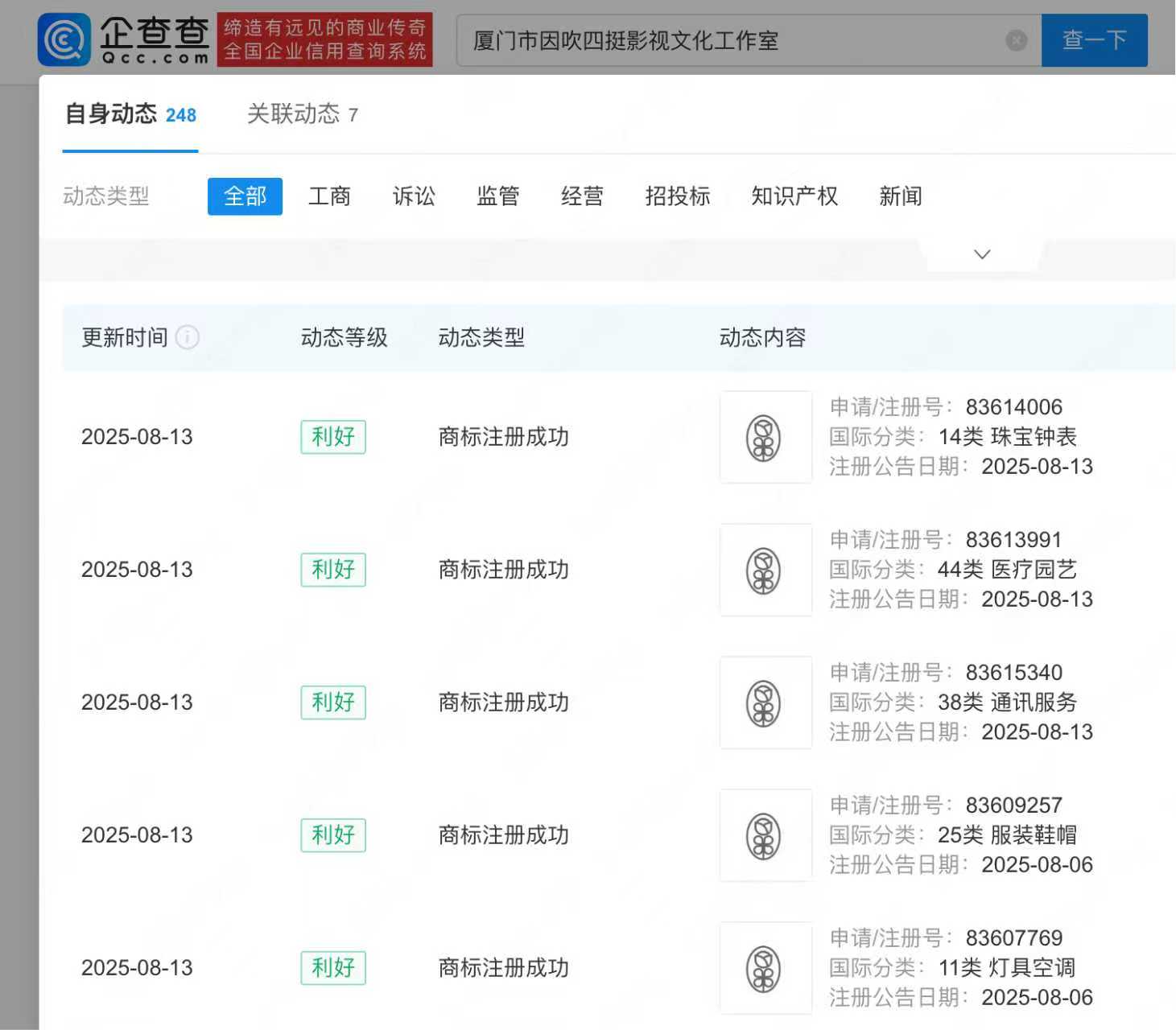Click the 利好 badge on the first row
This screenshot has width=1176, height=1030.
(x=332, y=437)
